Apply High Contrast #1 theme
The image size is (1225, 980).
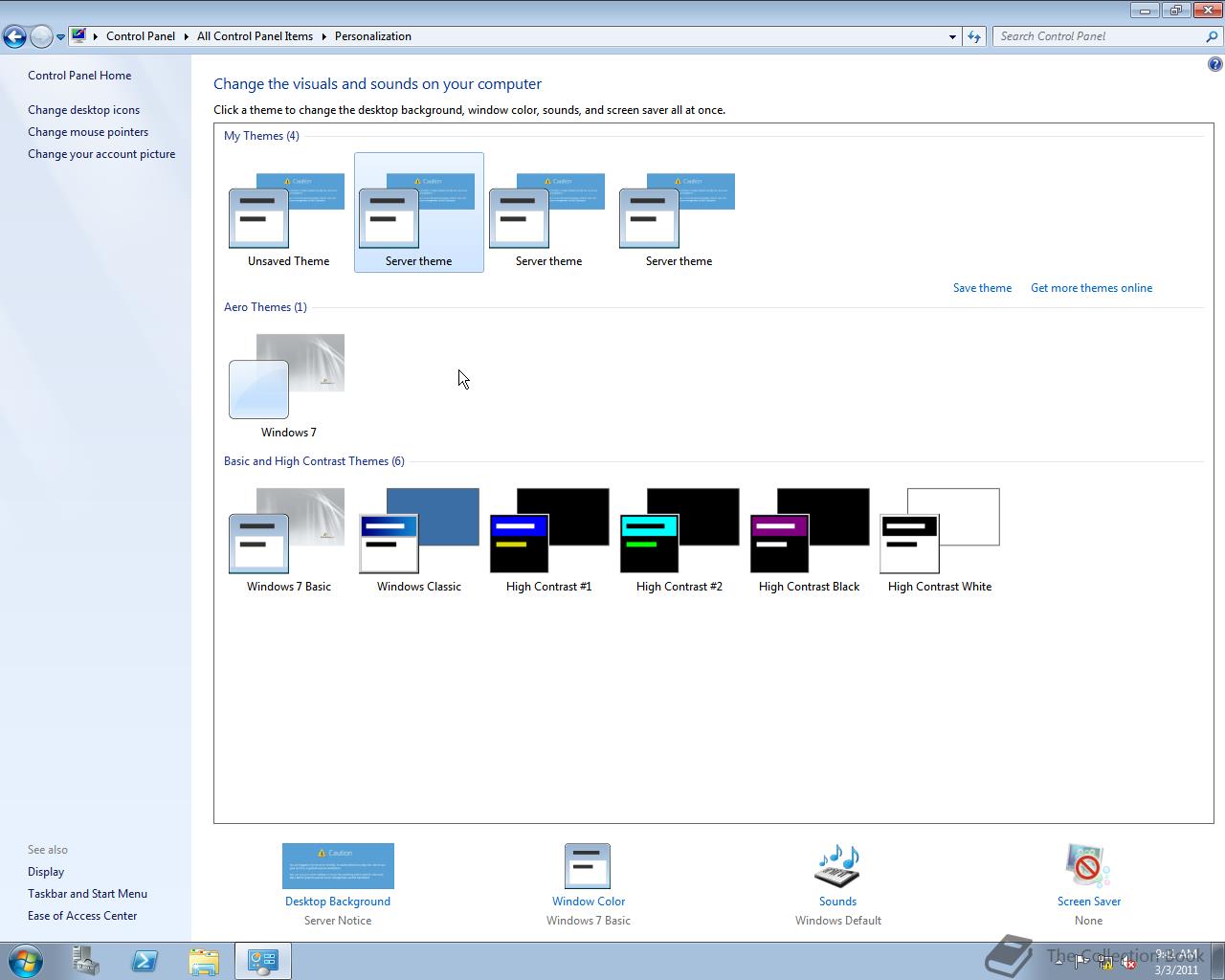(x=549, y=540)
